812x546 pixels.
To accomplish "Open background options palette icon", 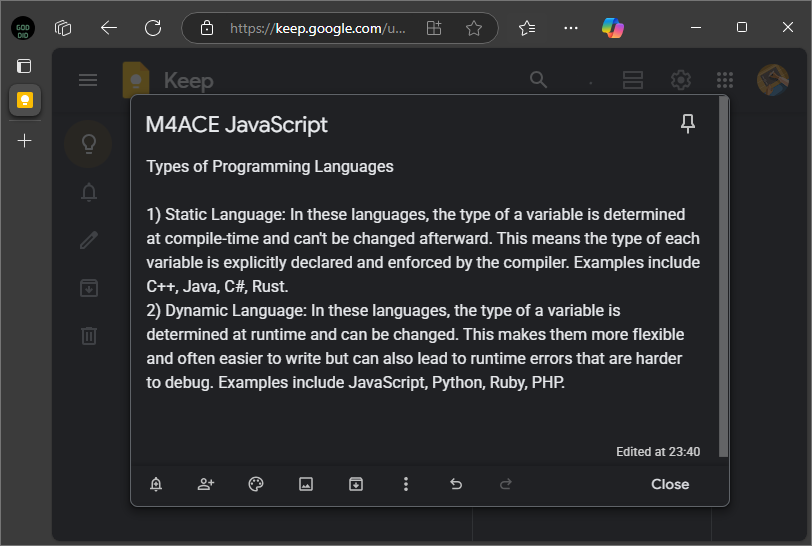I will click(256, 484).
